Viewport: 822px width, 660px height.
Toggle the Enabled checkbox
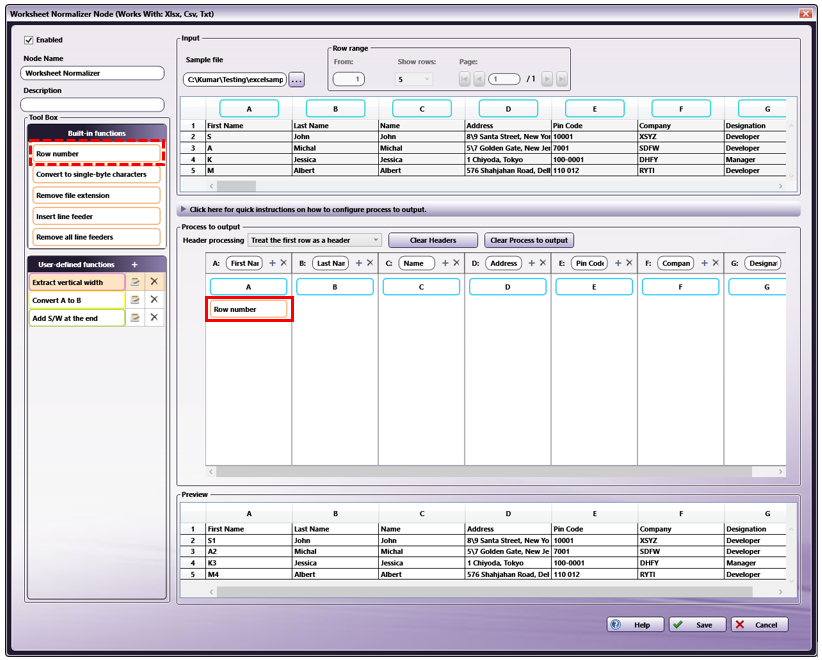point(29,40)
